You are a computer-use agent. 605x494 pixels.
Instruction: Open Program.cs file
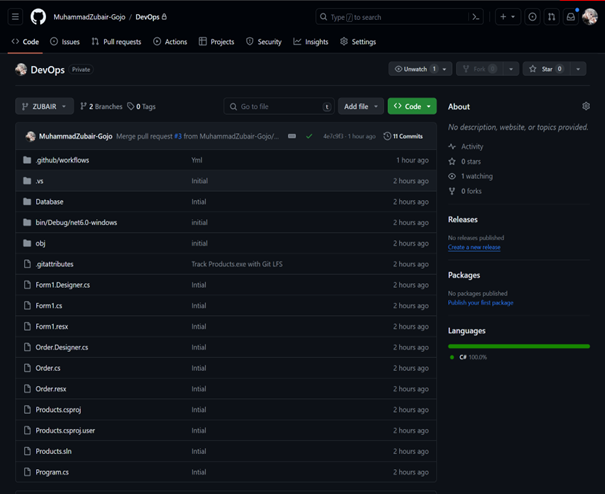tap(52, 472)
